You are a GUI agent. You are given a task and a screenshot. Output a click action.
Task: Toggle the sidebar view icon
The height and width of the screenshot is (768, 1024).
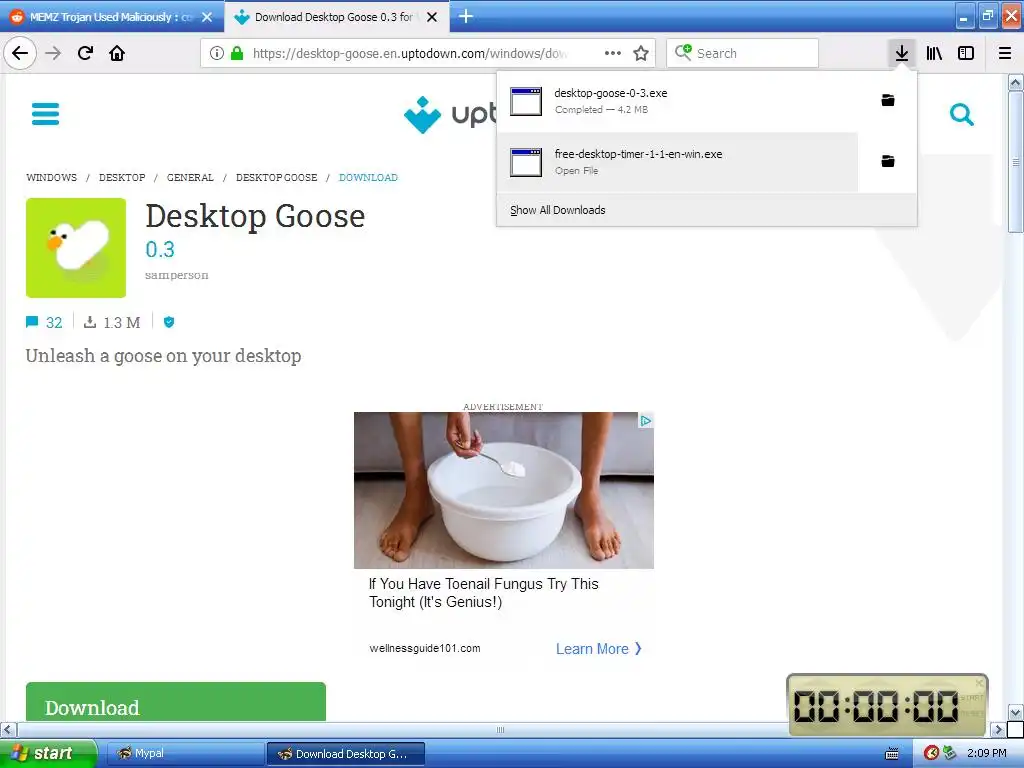point(966,53)
